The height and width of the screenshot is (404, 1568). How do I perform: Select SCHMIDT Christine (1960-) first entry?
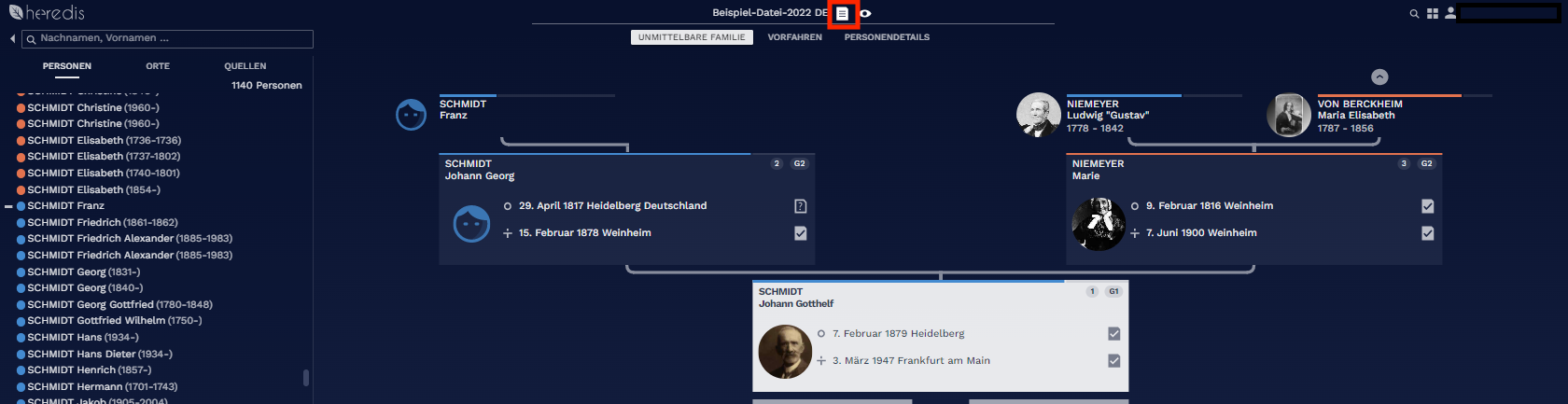click(x=93, y=107)
